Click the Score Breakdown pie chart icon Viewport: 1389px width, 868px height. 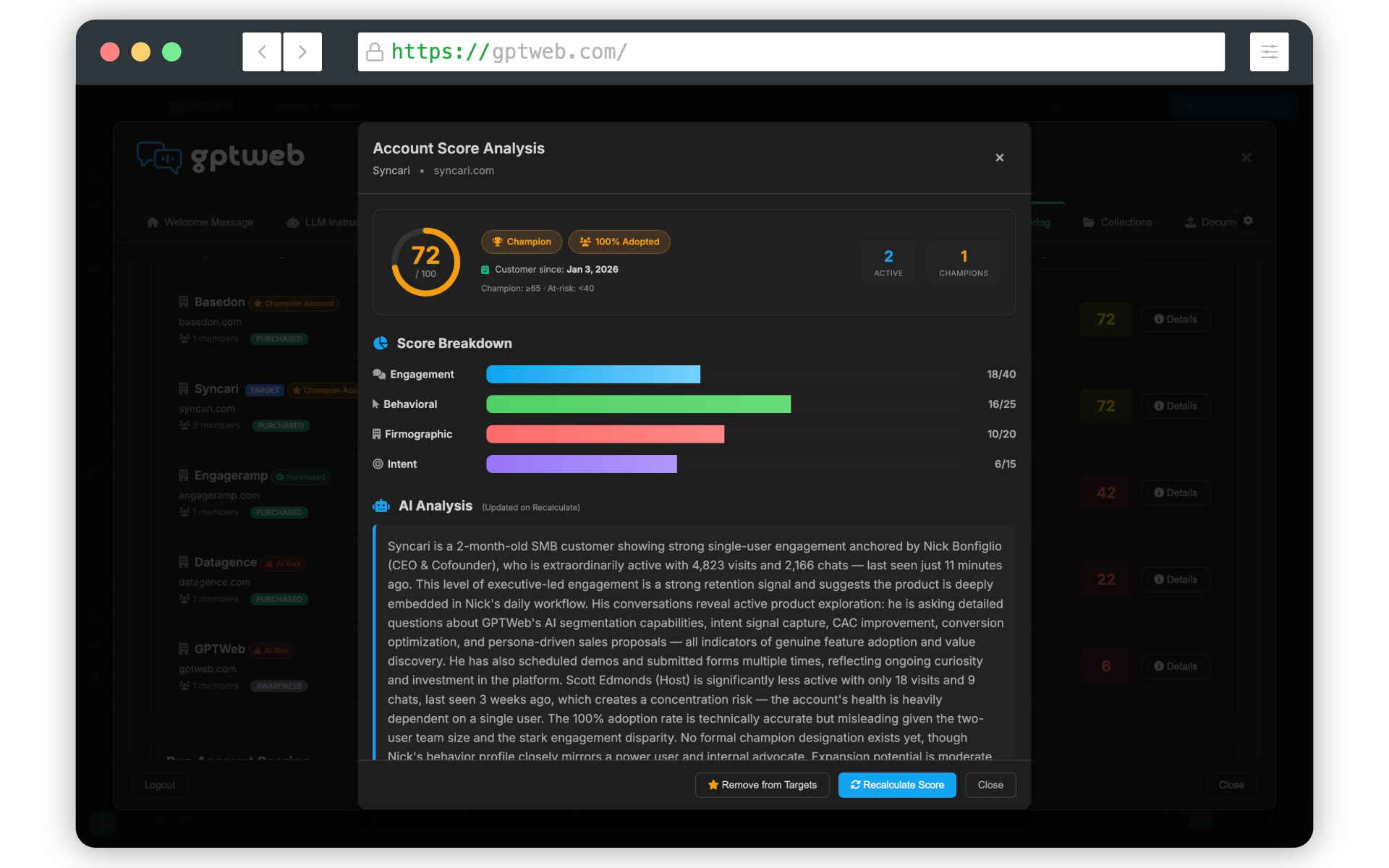(381, 344)
